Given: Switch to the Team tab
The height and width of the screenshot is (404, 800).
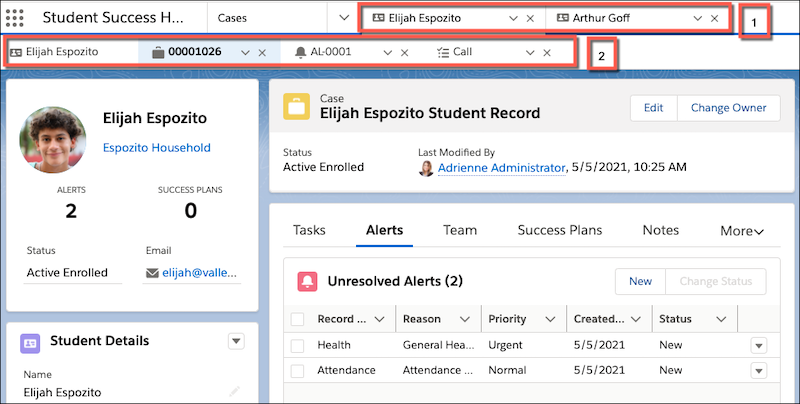Looking at the screenshot, I should point(460,230).
